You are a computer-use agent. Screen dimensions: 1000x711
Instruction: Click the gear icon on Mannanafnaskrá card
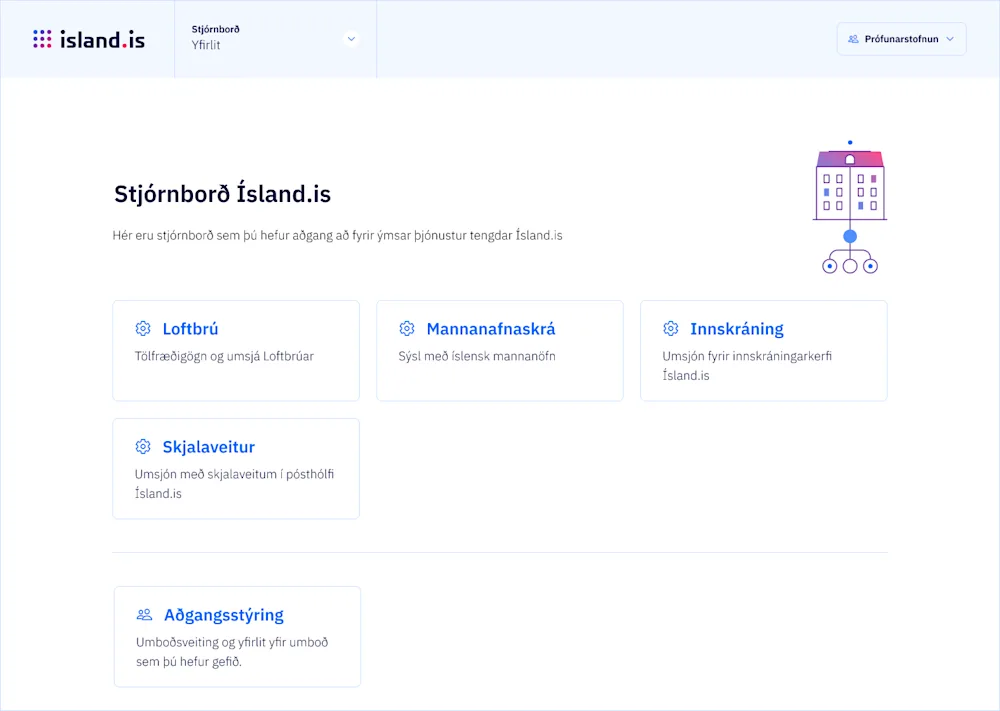pos(407,328)
